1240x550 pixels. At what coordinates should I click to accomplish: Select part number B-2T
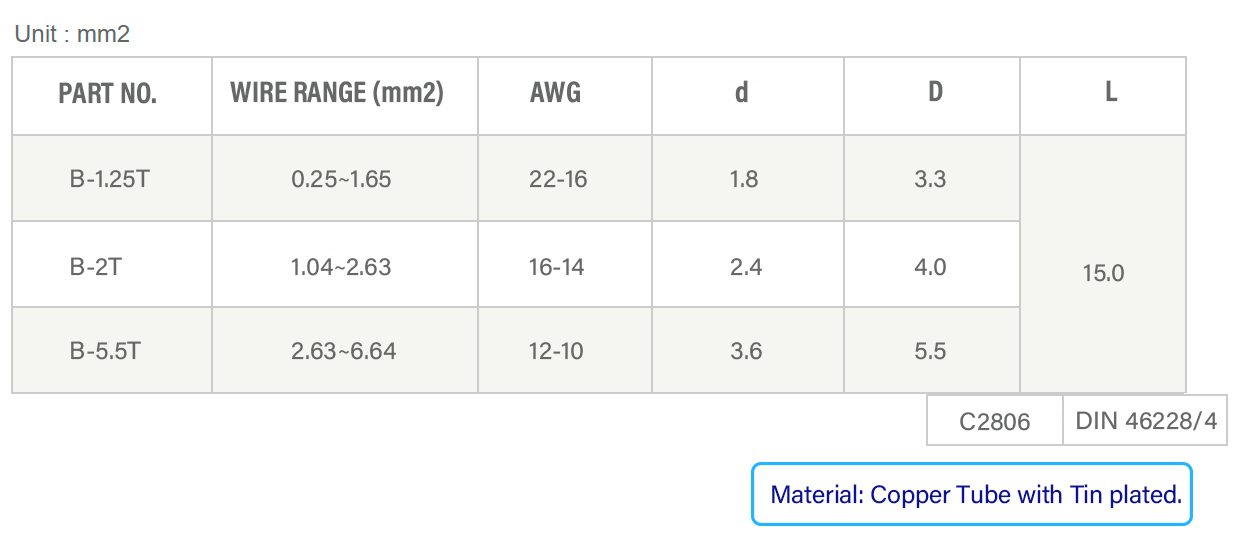[96, 268]
